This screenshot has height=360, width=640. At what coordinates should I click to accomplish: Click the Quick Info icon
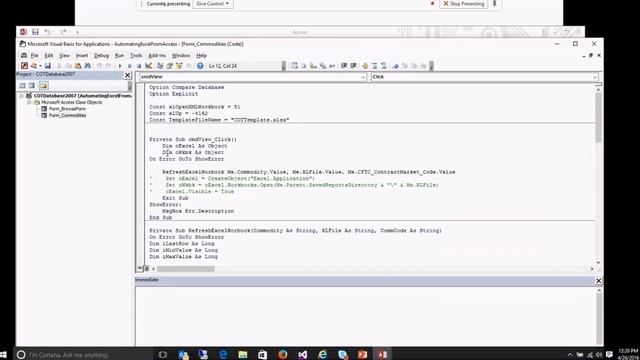pos(313,66)
